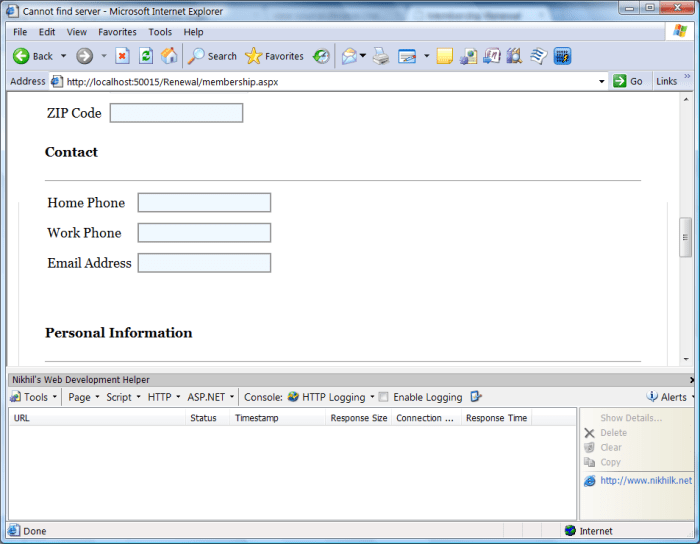Click the page's vertical scrollbar thumb
The width and height of the screenshot is (700, 544).
686,237
